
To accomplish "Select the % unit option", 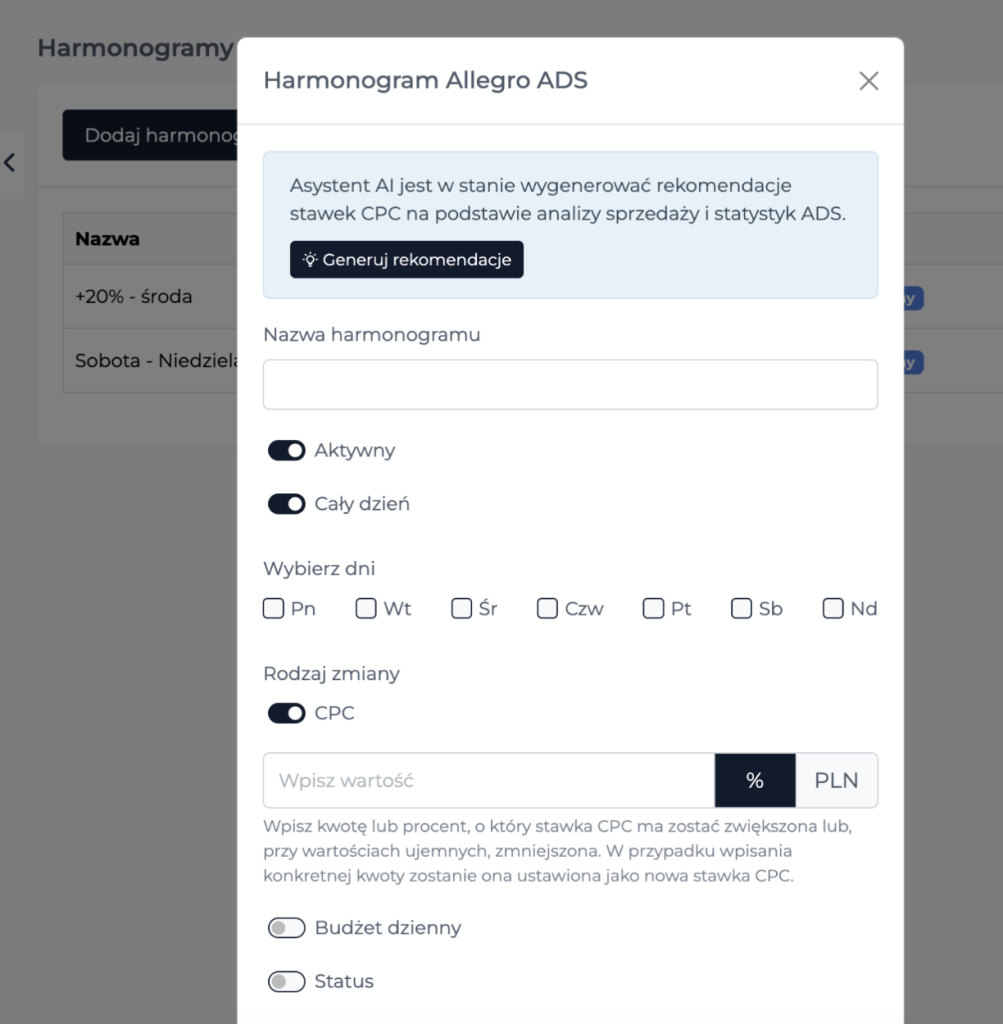I will tap(756, 780).
